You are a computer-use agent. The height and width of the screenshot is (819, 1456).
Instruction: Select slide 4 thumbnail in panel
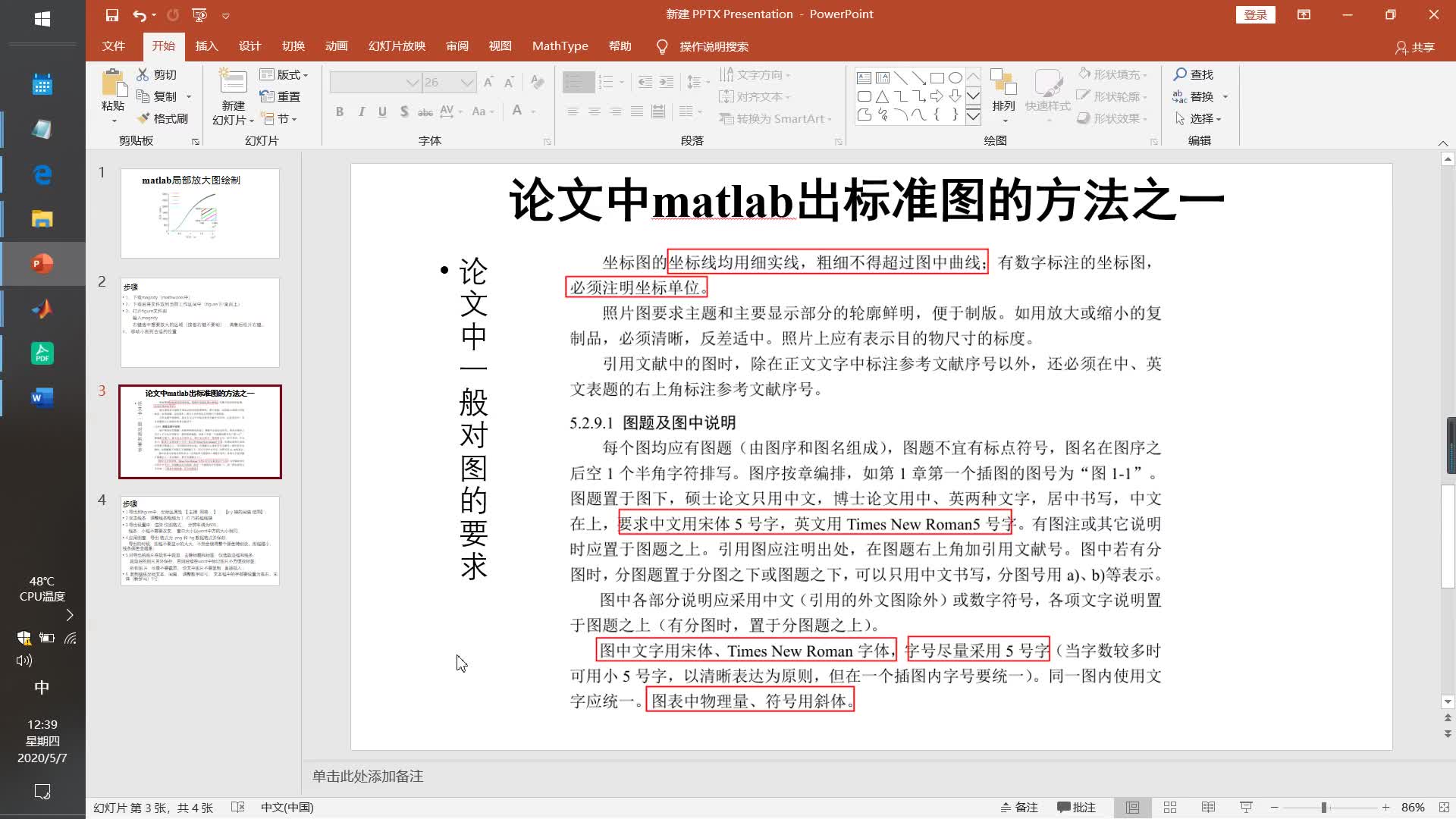pyautogui.click(x=200, y=541)
